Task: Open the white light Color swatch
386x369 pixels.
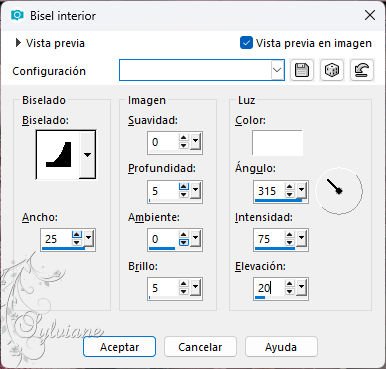Action: click(x=277, y=143)
